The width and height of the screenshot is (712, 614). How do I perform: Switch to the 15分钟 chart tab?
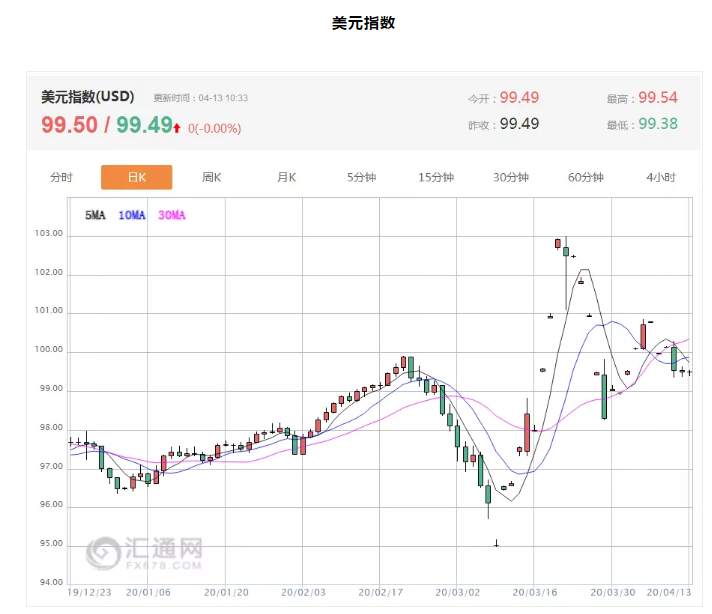pos(436,178)
